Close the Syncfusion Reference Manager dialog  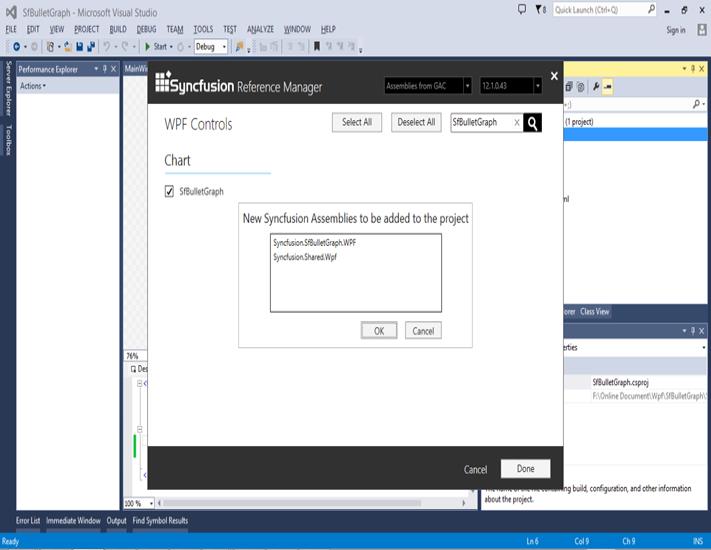tap(554, 76)
